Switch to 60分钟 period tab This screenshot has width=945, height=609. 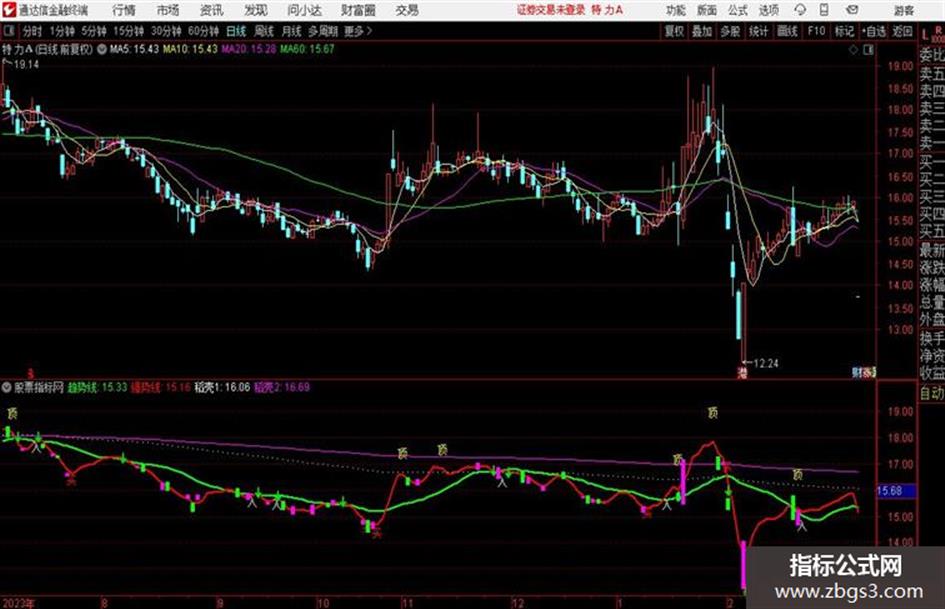204,31
